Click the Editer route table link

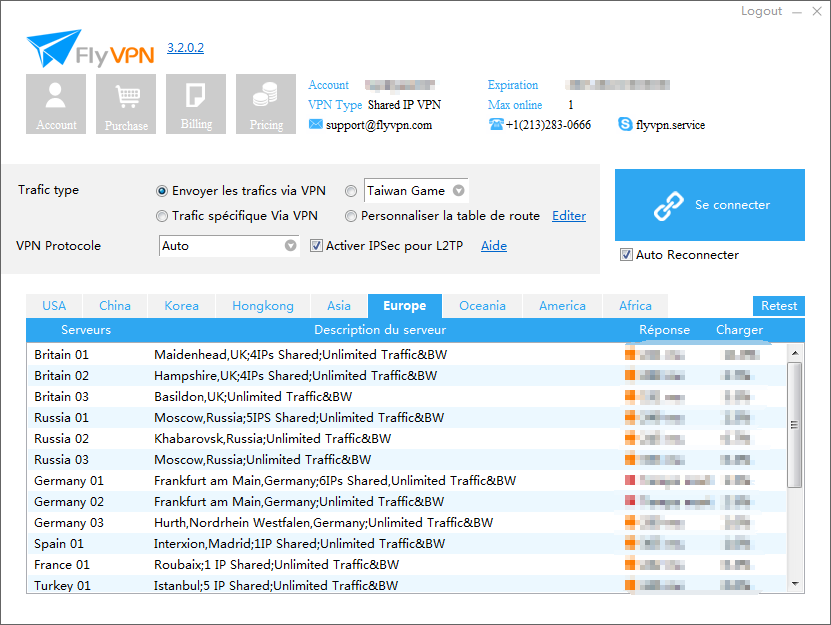569,216
